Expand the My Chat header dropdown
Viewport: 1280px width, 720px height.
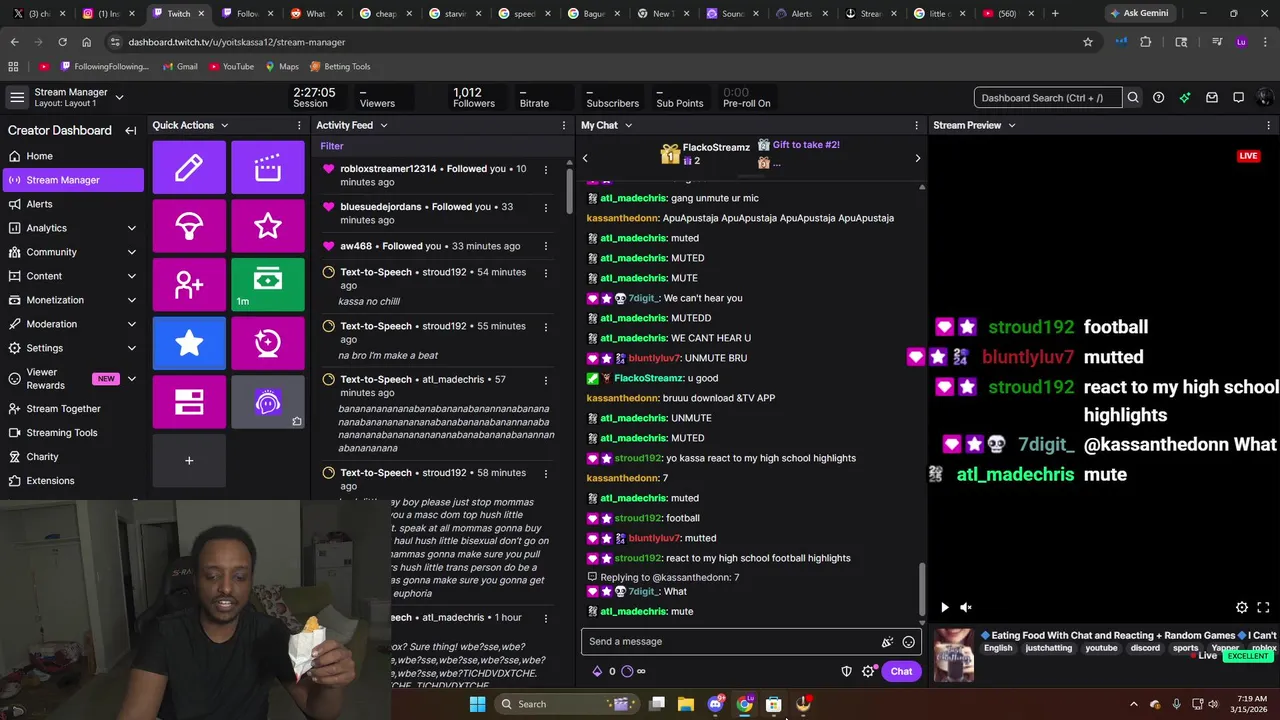(x=628, y=125)
